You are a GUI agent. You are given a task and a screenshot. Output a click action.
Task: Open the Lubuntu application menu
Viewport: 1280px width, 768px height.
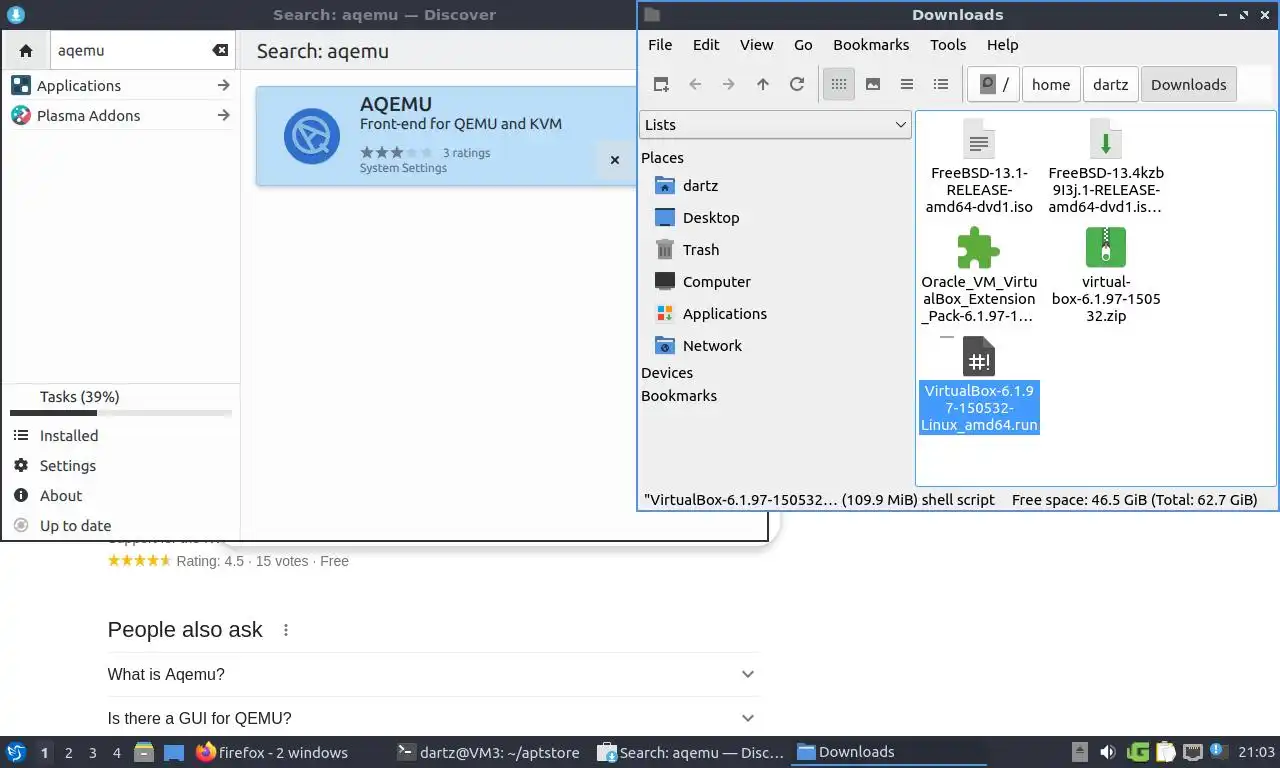(x=16, y=752)
